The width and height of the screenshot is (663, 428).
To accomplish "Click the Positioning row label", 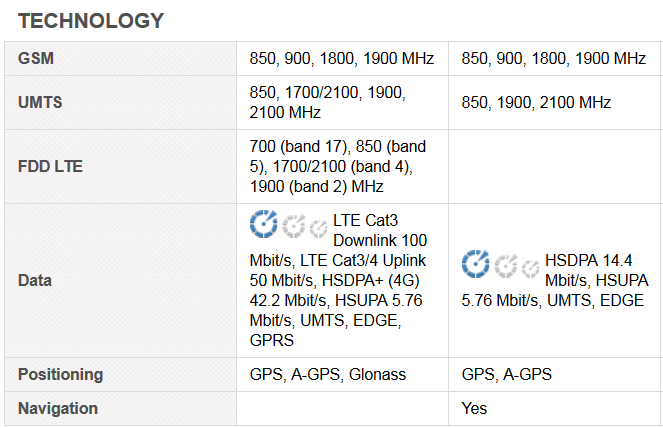I will [x=60, y=374].
